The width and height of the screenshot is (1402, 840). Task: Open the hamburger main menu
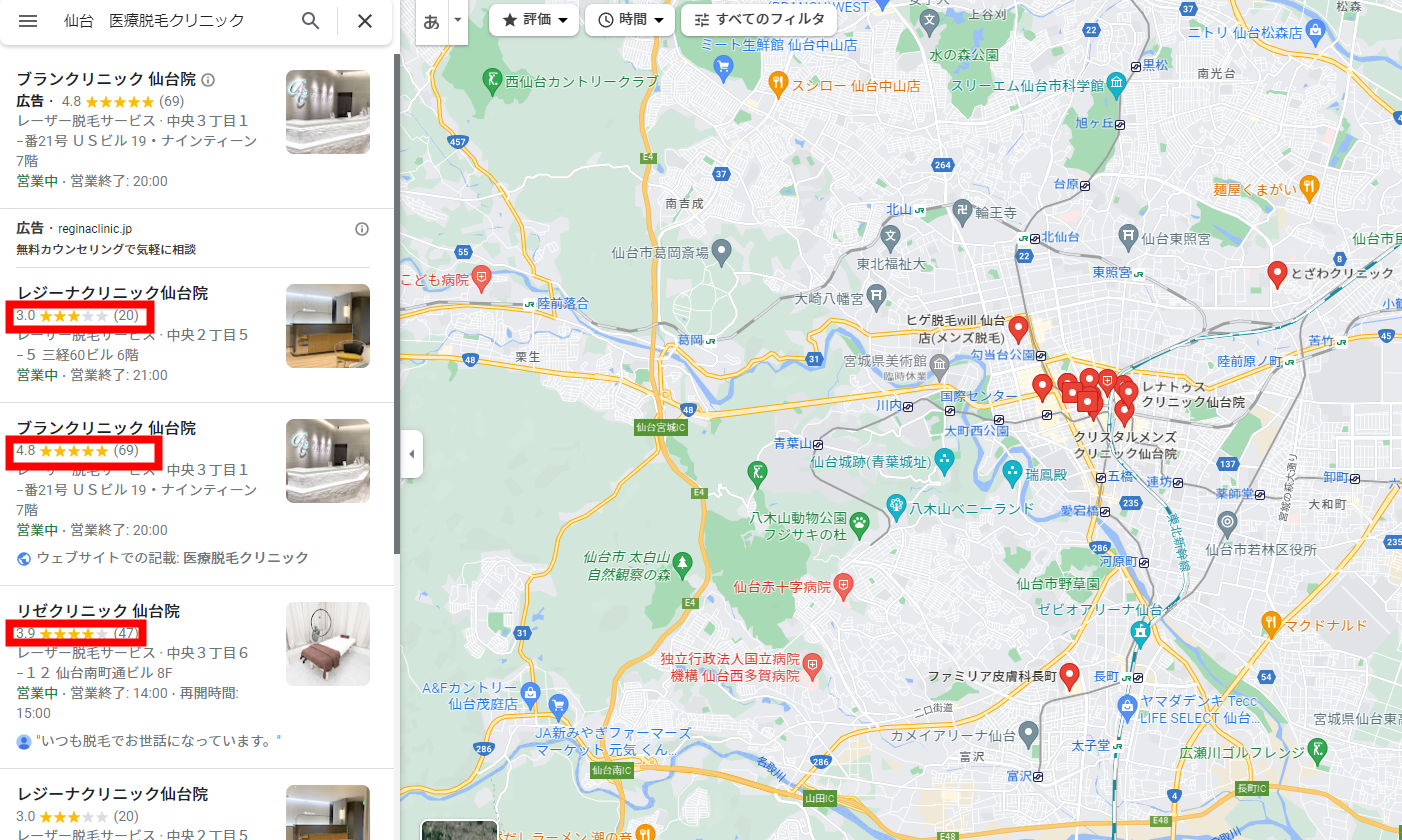[28, 21]
